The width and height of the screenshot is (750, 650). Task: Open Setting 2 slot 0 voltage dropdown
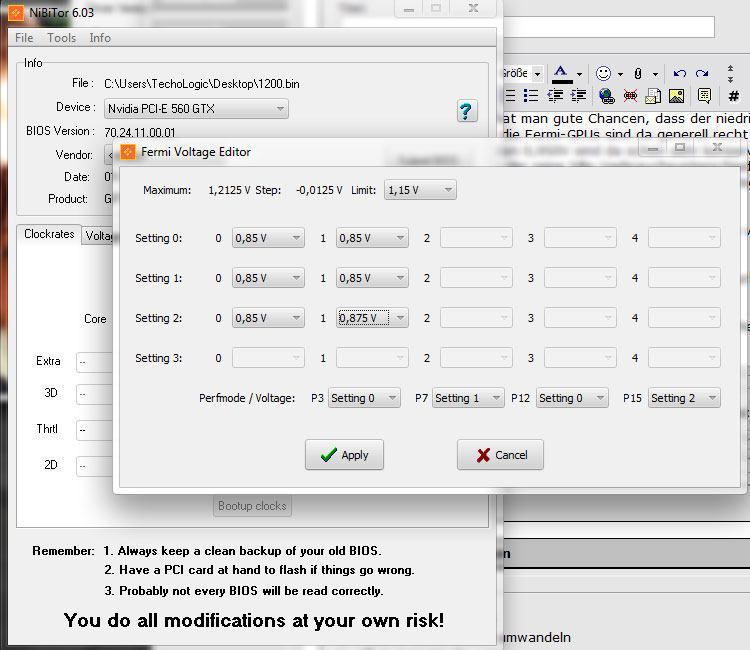268,318
